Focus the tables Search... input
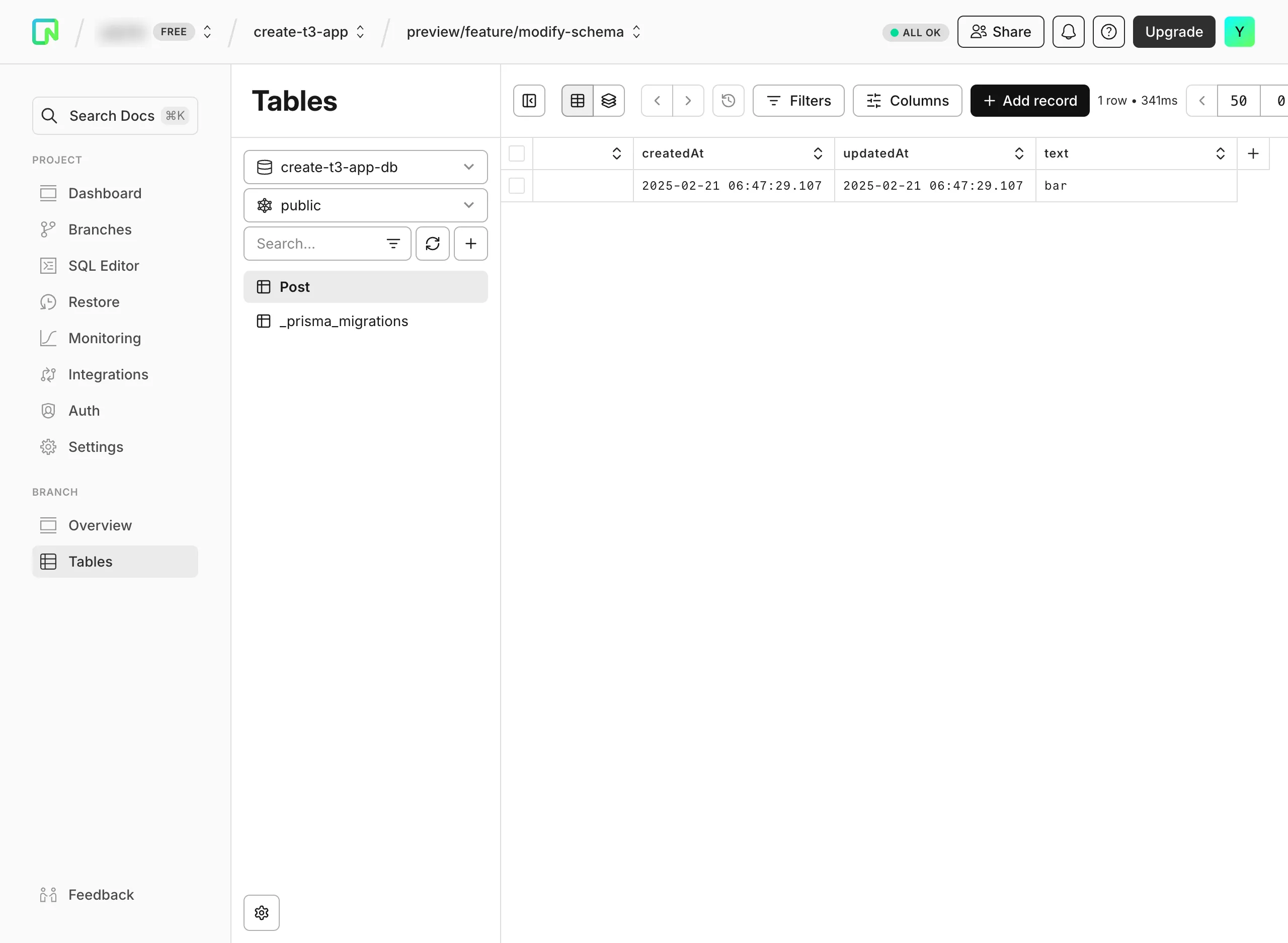 (327, 244)
